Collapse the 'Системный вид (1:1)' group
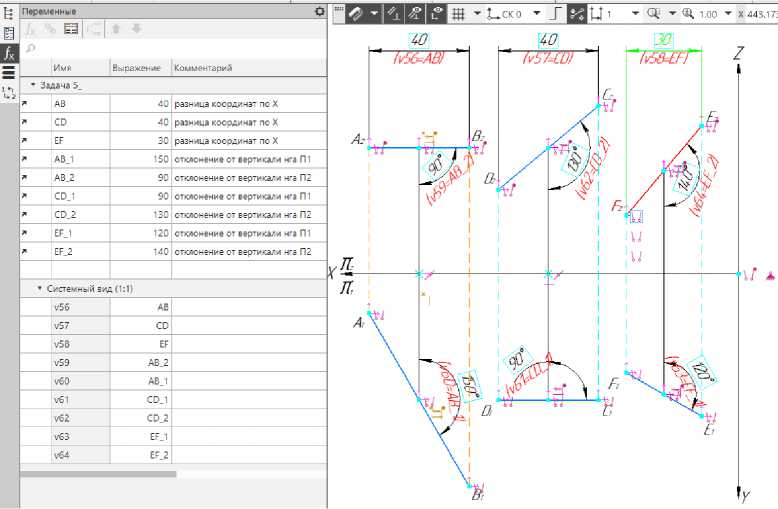Image resolution: width=778 pixels, height=509 pixels. click(40, 288)
